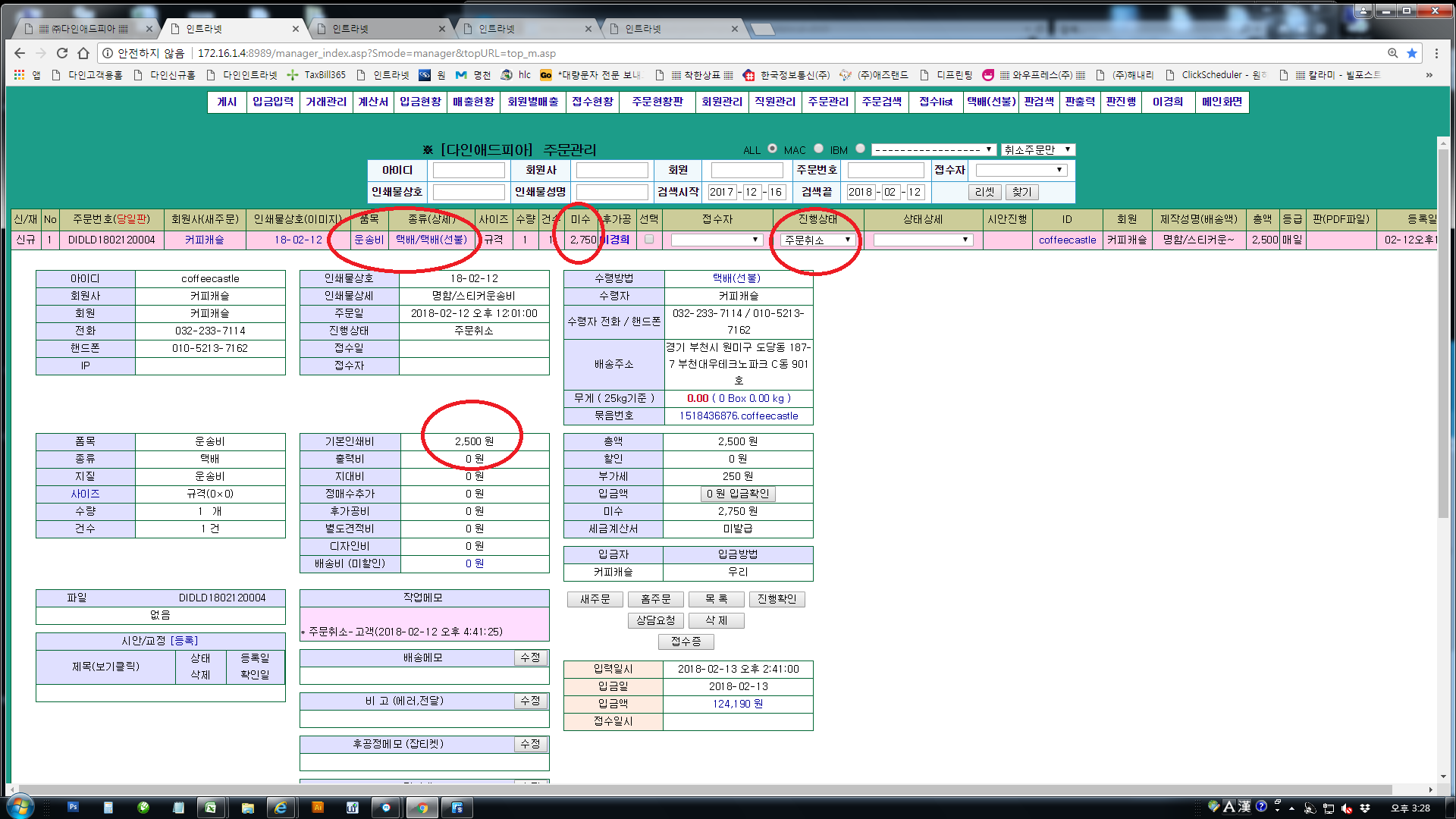The height and width of the screenshot is (819, 1456).
Task: Expand the 취소주문만 filter dropdown
Action: [x=1037, y=149]
